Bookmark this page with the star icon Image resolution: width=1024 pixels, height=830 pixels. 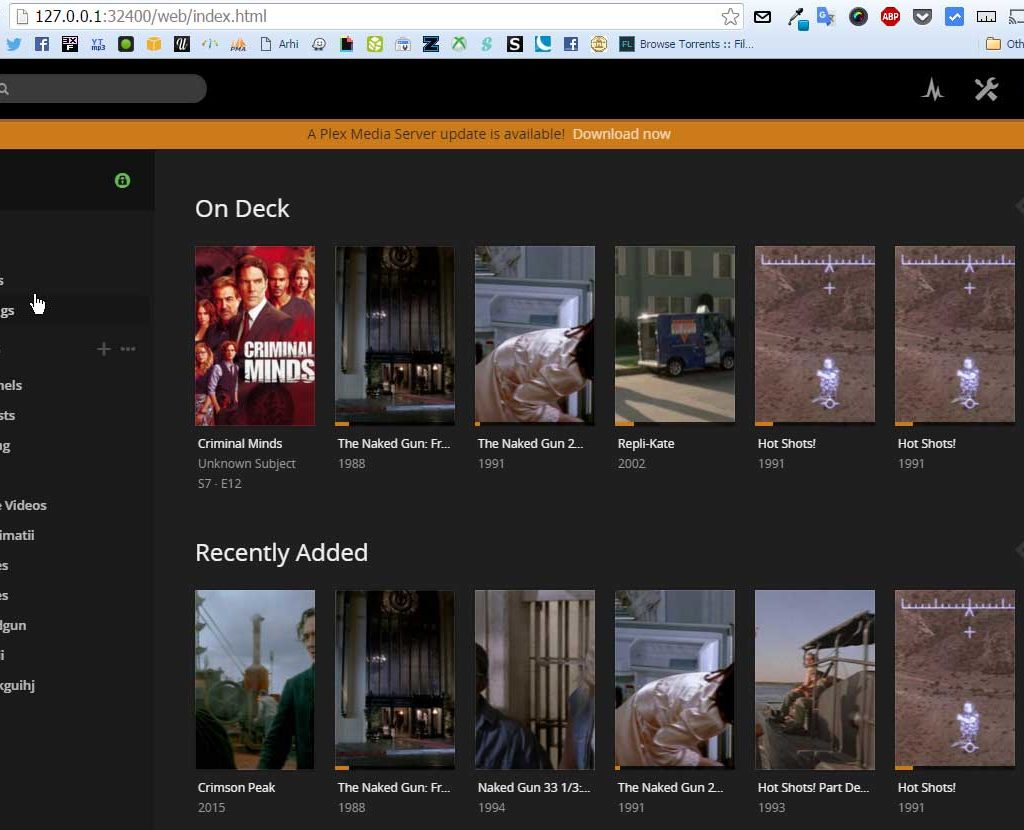coord(731,16)
